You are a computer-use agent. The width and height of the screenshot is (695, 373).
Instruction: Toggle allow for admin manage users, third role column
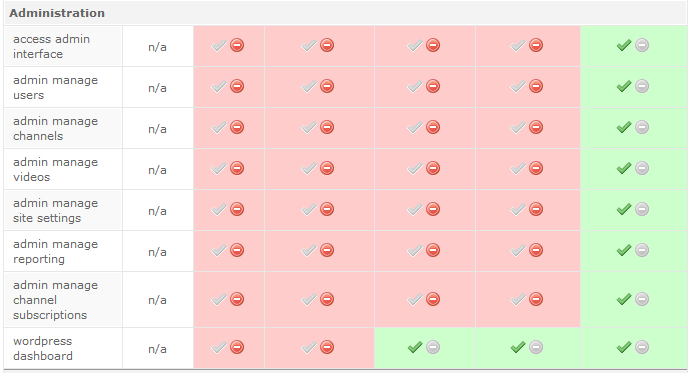[x=415, y=86]
